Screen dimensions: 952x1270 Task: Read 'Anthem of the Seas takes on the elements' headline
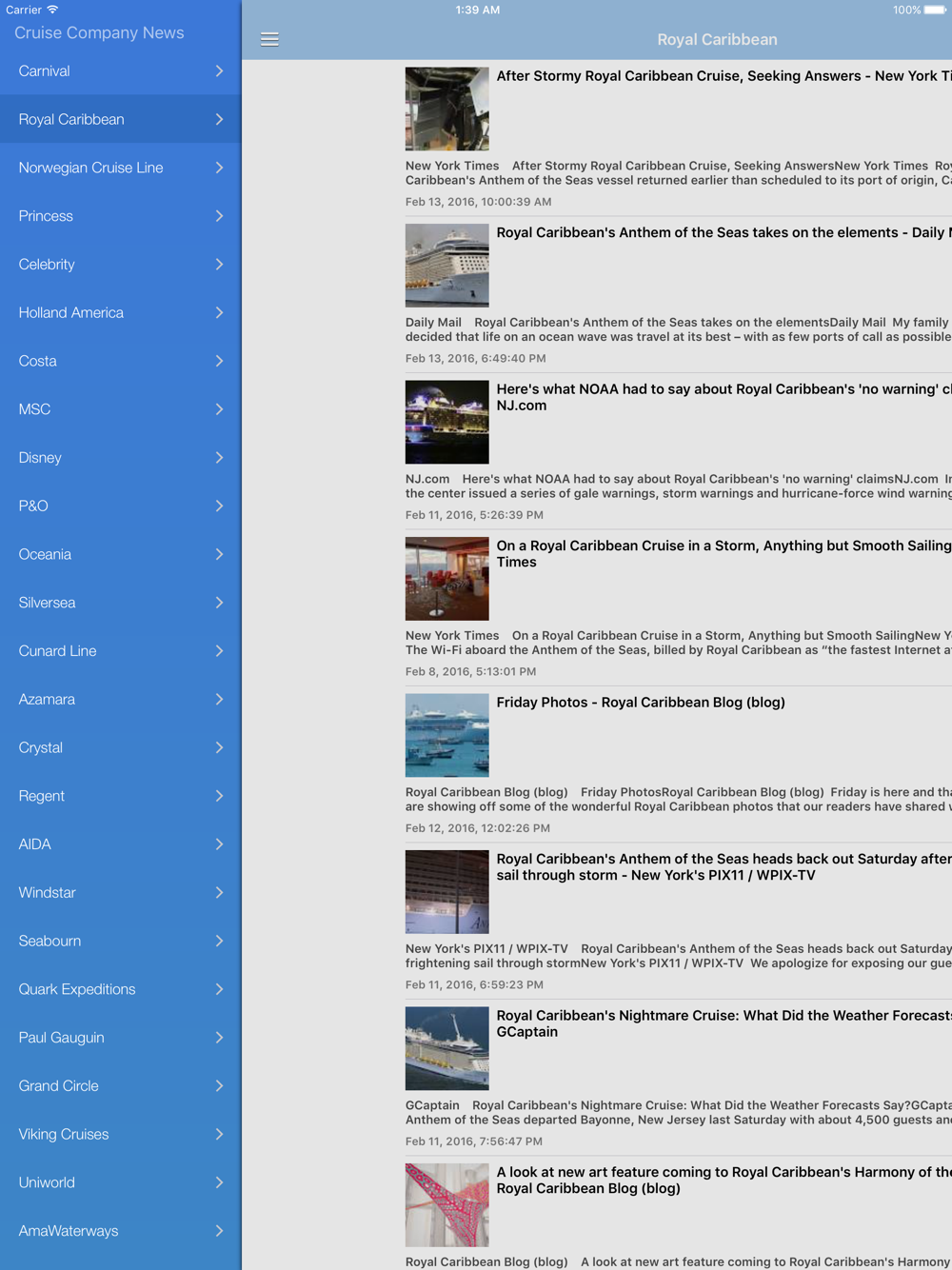coord(724,232)
